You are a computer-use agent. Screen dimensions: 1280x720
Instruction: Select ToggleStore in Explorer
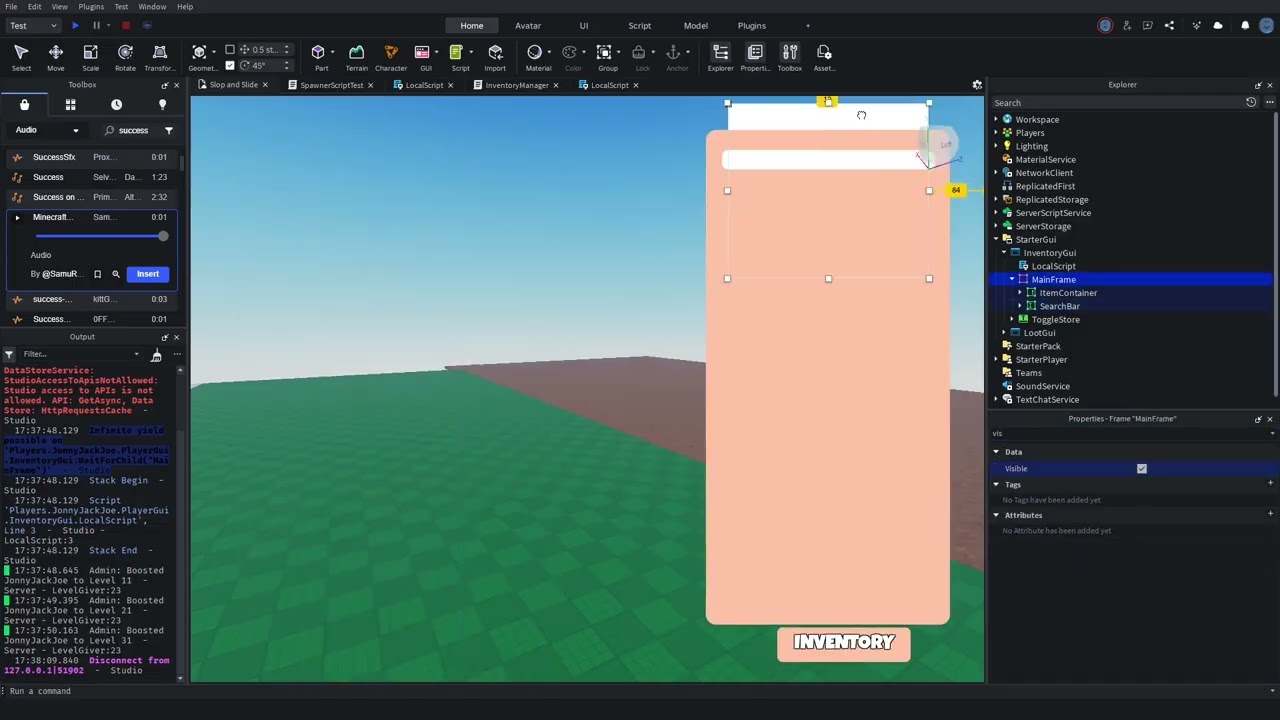1055,320
